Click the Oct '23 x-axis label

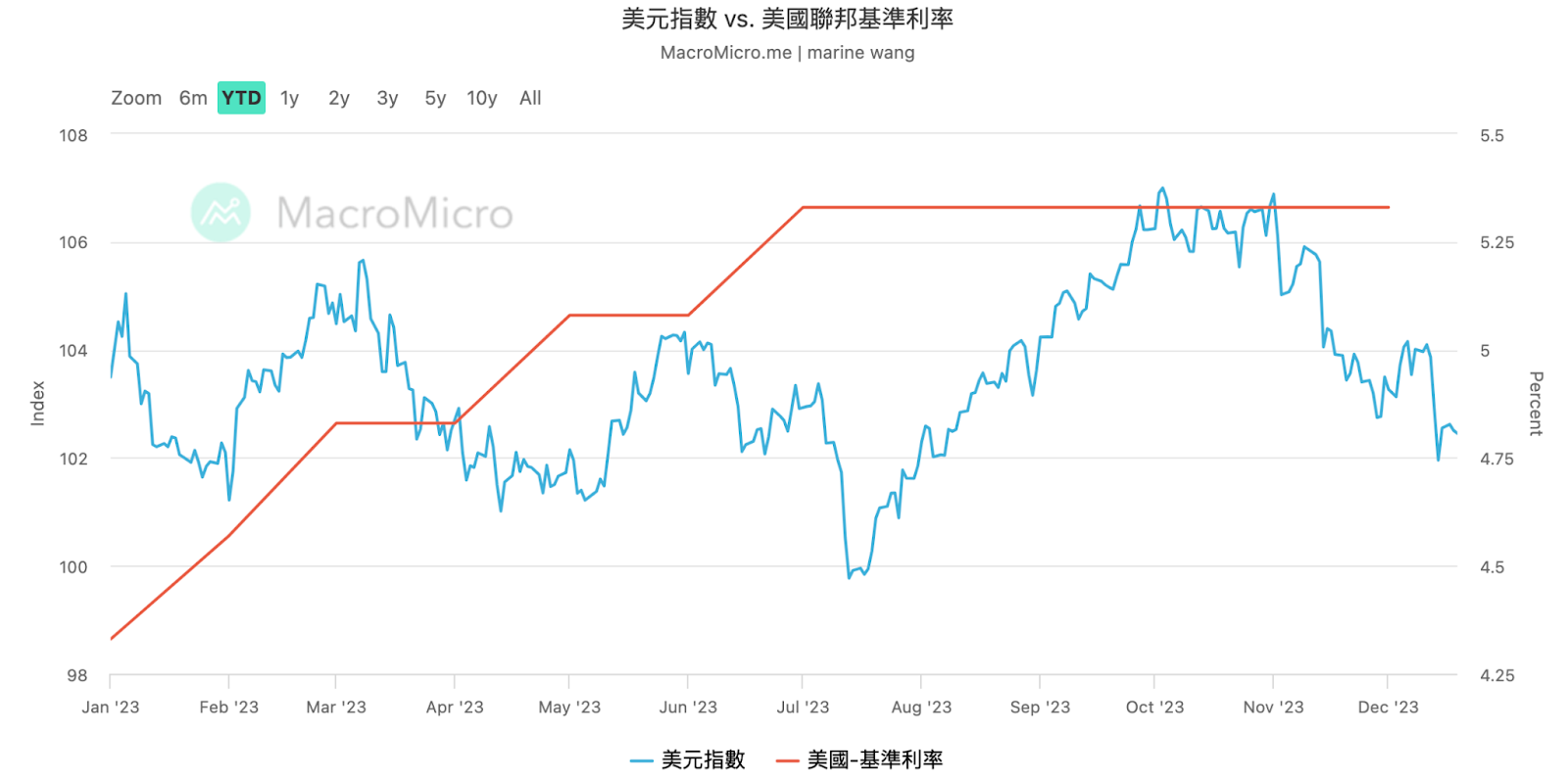[1154, 708]
